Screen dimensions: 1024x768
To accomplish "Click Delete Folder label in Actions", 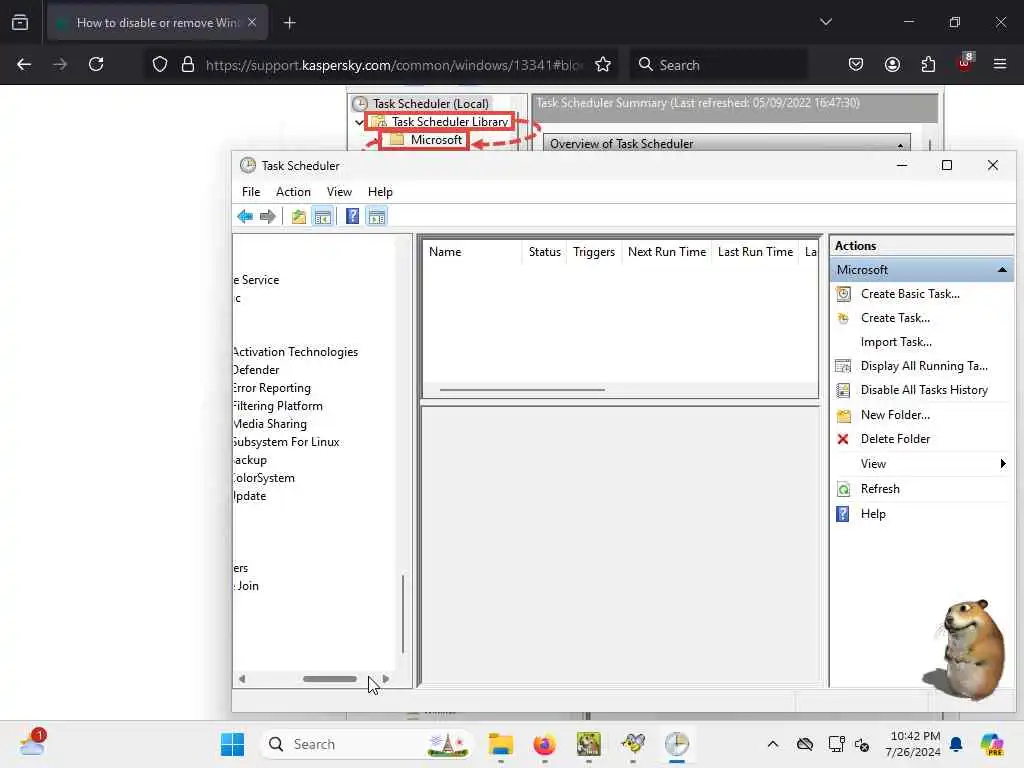I will [895, 439].
